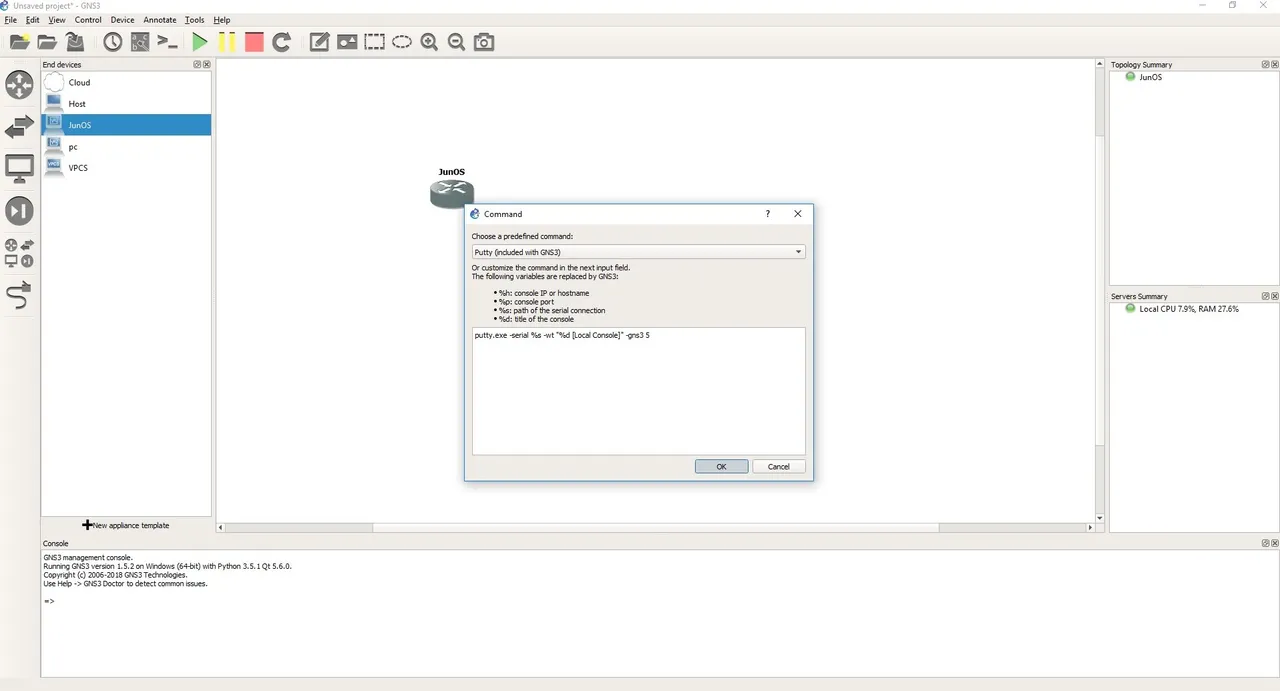Select Local CPU entry in Servers Summary

(1188, 309)
